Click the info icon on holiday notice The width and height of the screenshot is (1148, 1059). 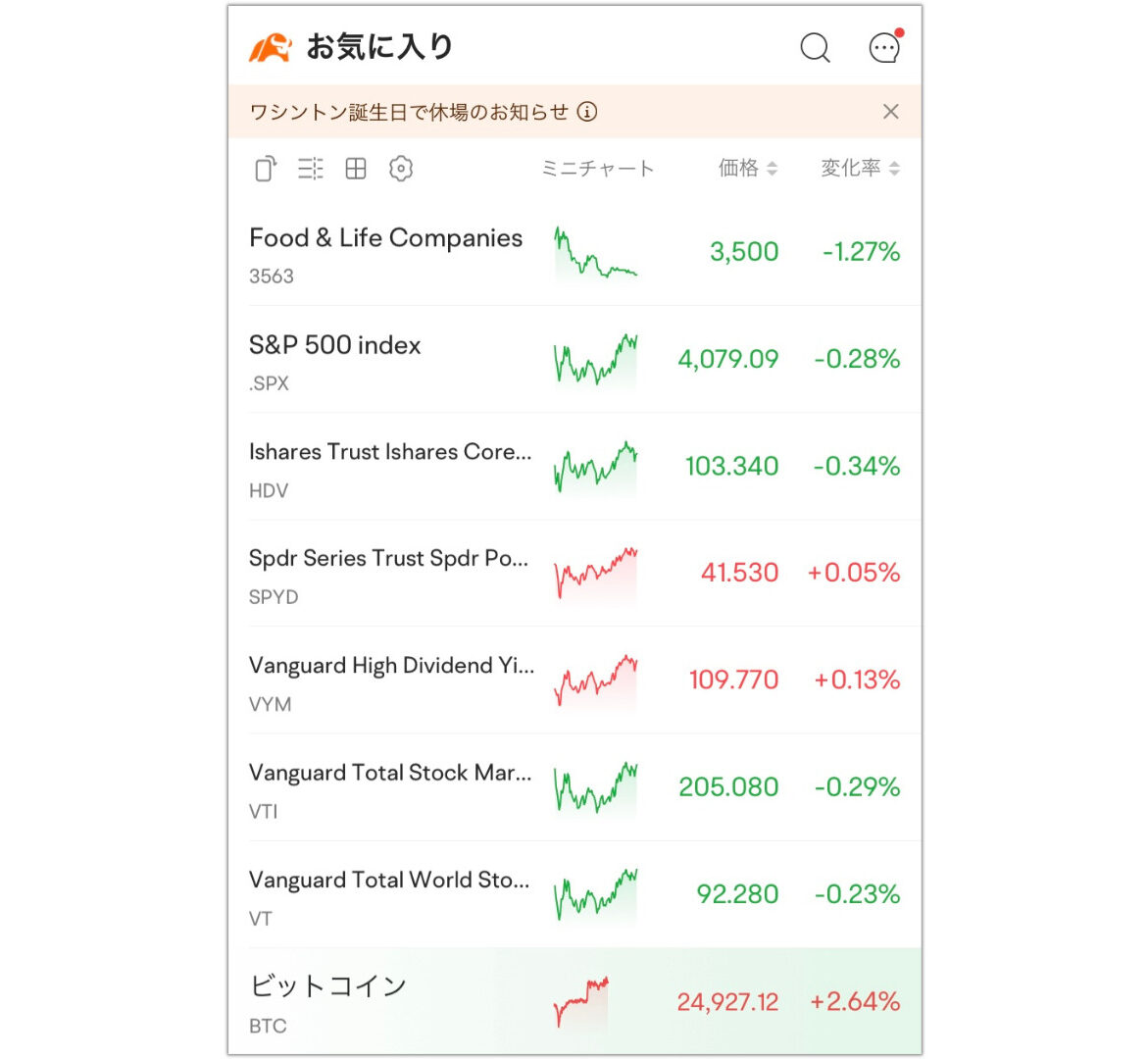587,112
